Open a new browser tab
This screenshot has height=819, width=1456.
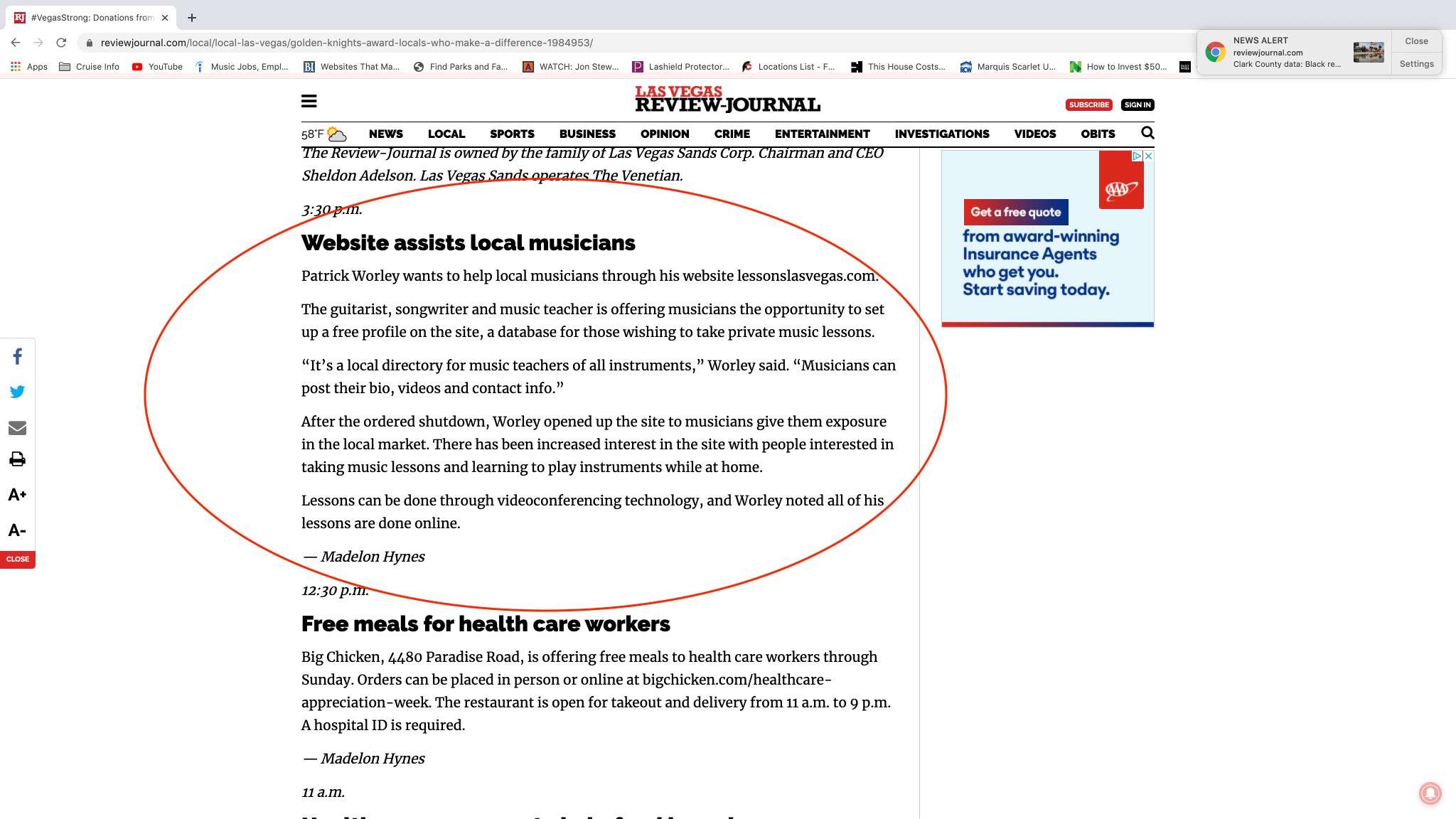(x=192, y=18)
